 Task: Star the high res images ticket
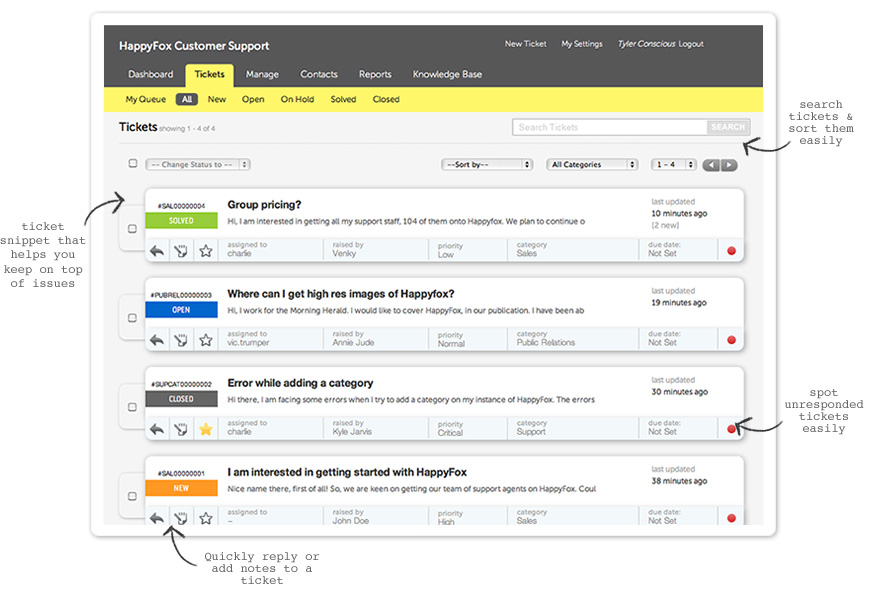click(x=206, y=340)
